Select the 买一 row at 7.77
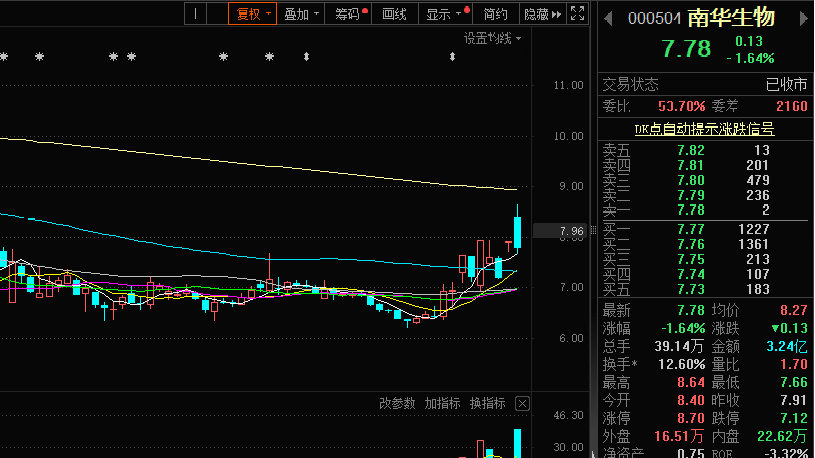Image resolution: width=815 pixels, height=458 pixels. [705, 230]
